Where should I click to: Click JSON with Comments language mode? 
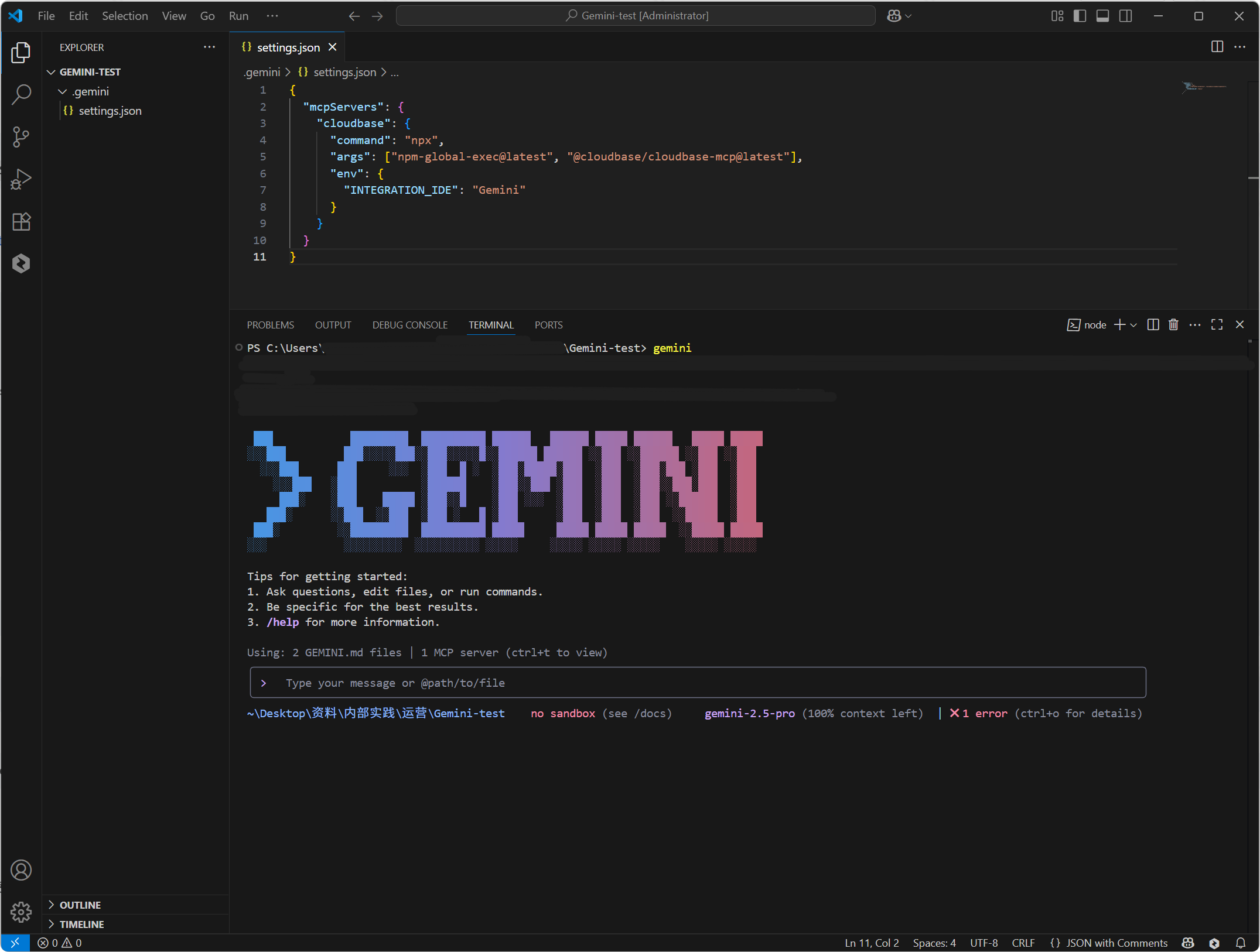pyautogui.click(x=1116, y=943)
